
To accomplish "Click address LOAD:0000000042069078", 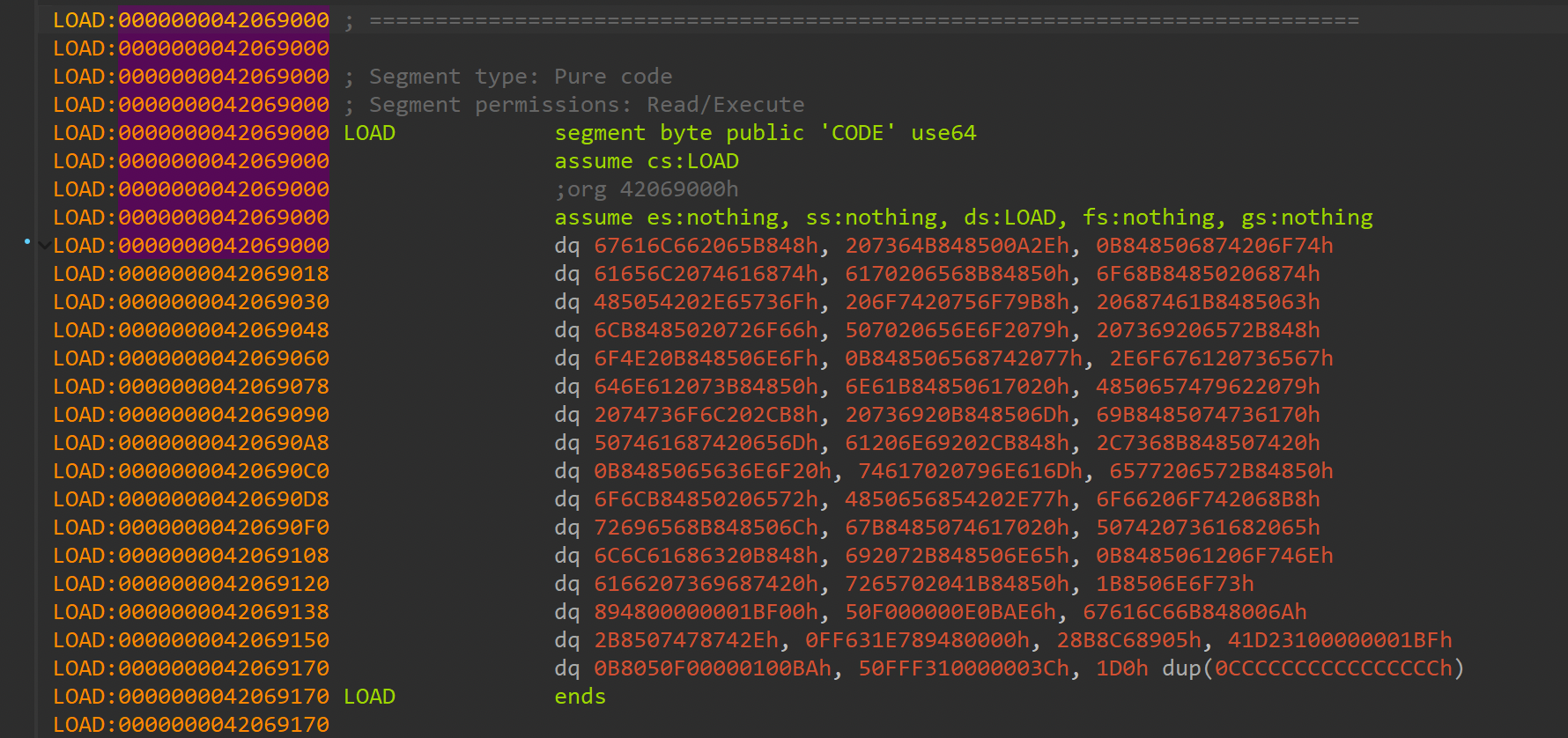I will pos(191,387).
